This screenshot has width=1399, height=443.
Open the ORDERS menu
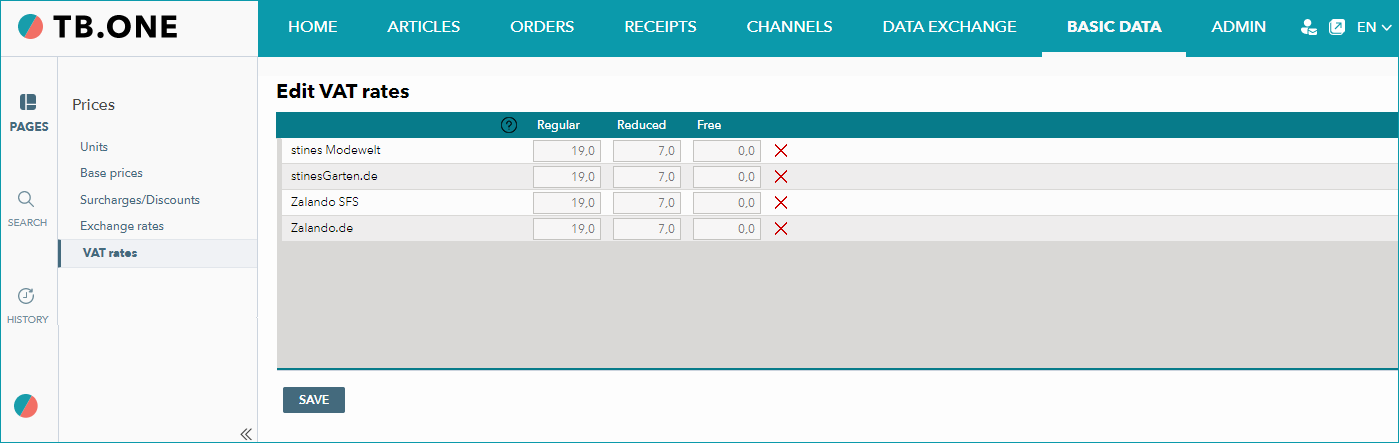click(x=542, y=27)
